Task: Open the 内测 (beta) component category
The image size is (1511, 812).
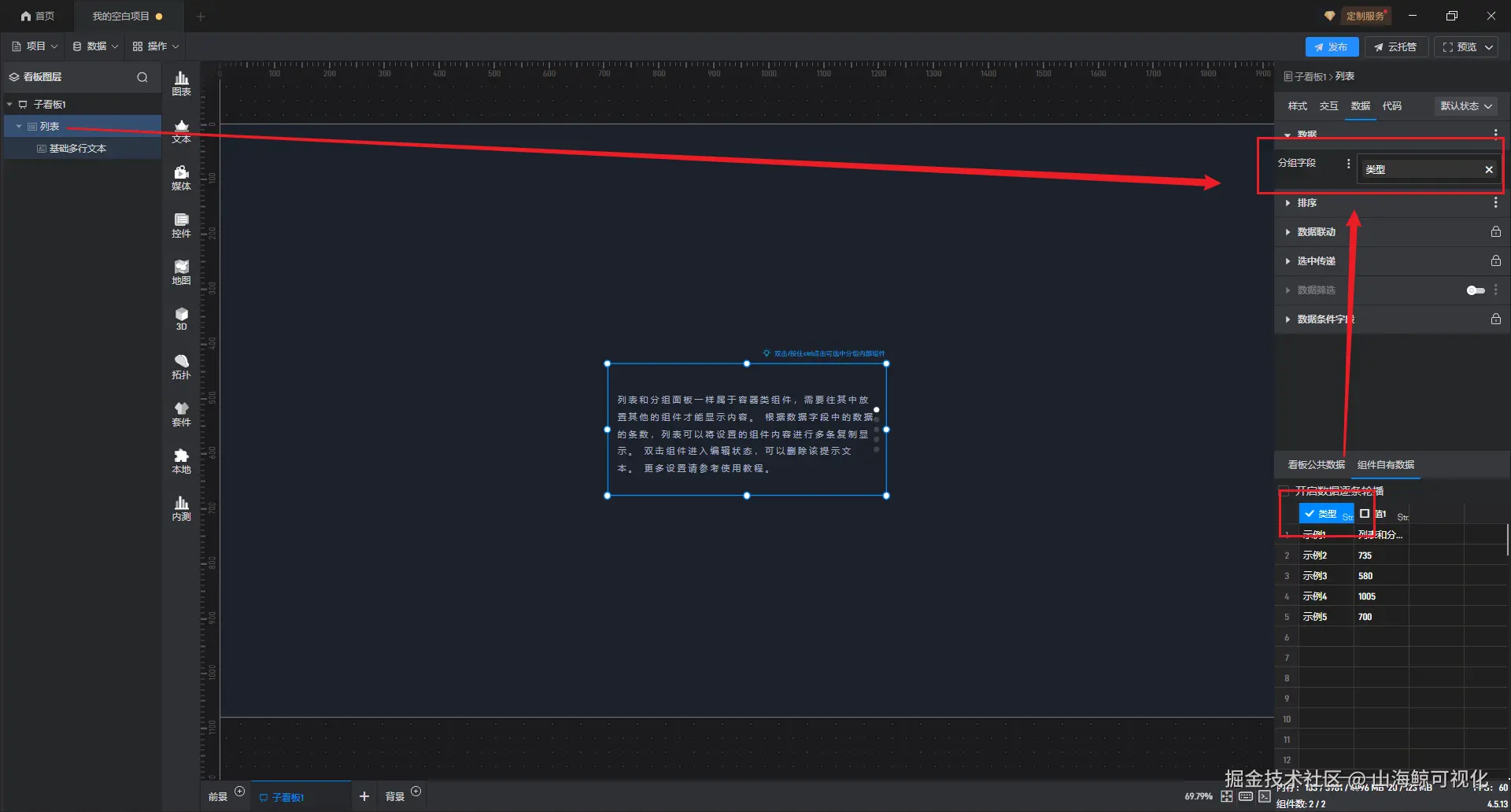Action: click(181, 508)
